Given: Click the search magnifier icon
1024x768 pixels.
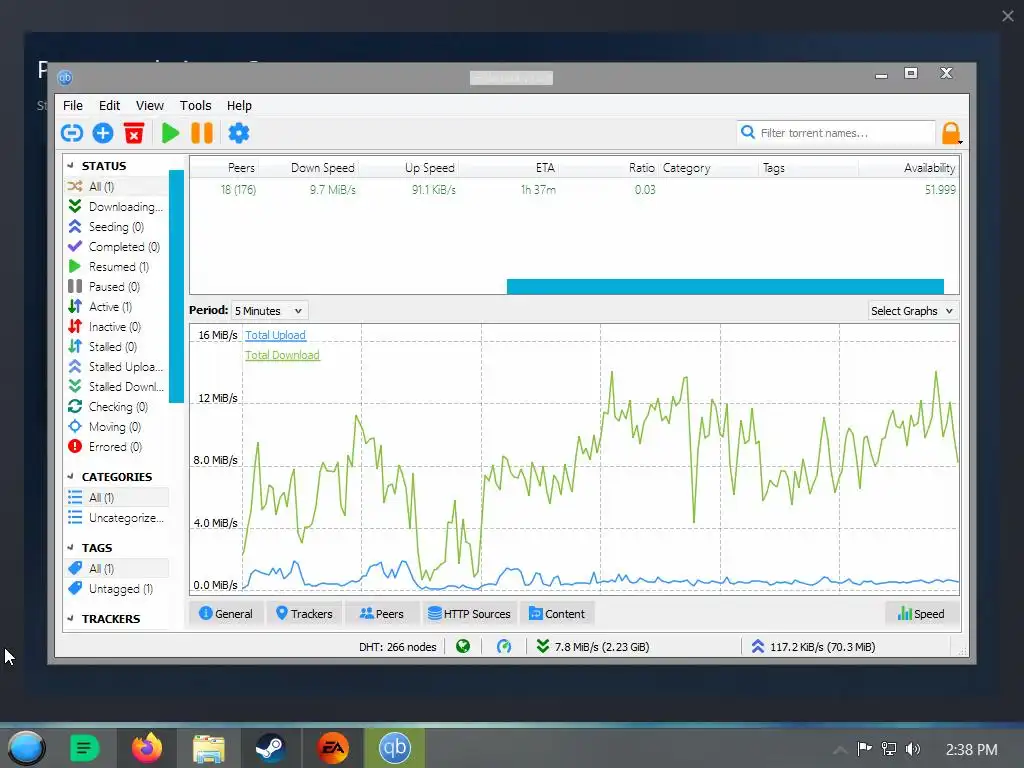Looking at the screenshot, I should click(748, 133).
